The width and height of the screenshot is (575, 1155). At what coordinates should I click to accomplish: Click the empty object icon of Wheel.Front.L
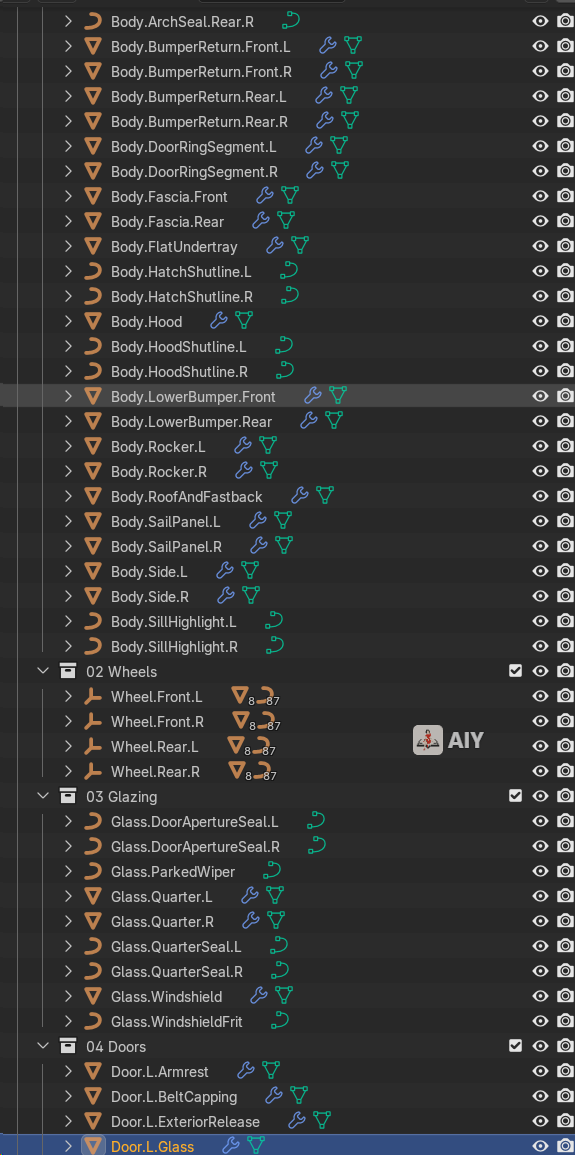(x=92, y=696)
